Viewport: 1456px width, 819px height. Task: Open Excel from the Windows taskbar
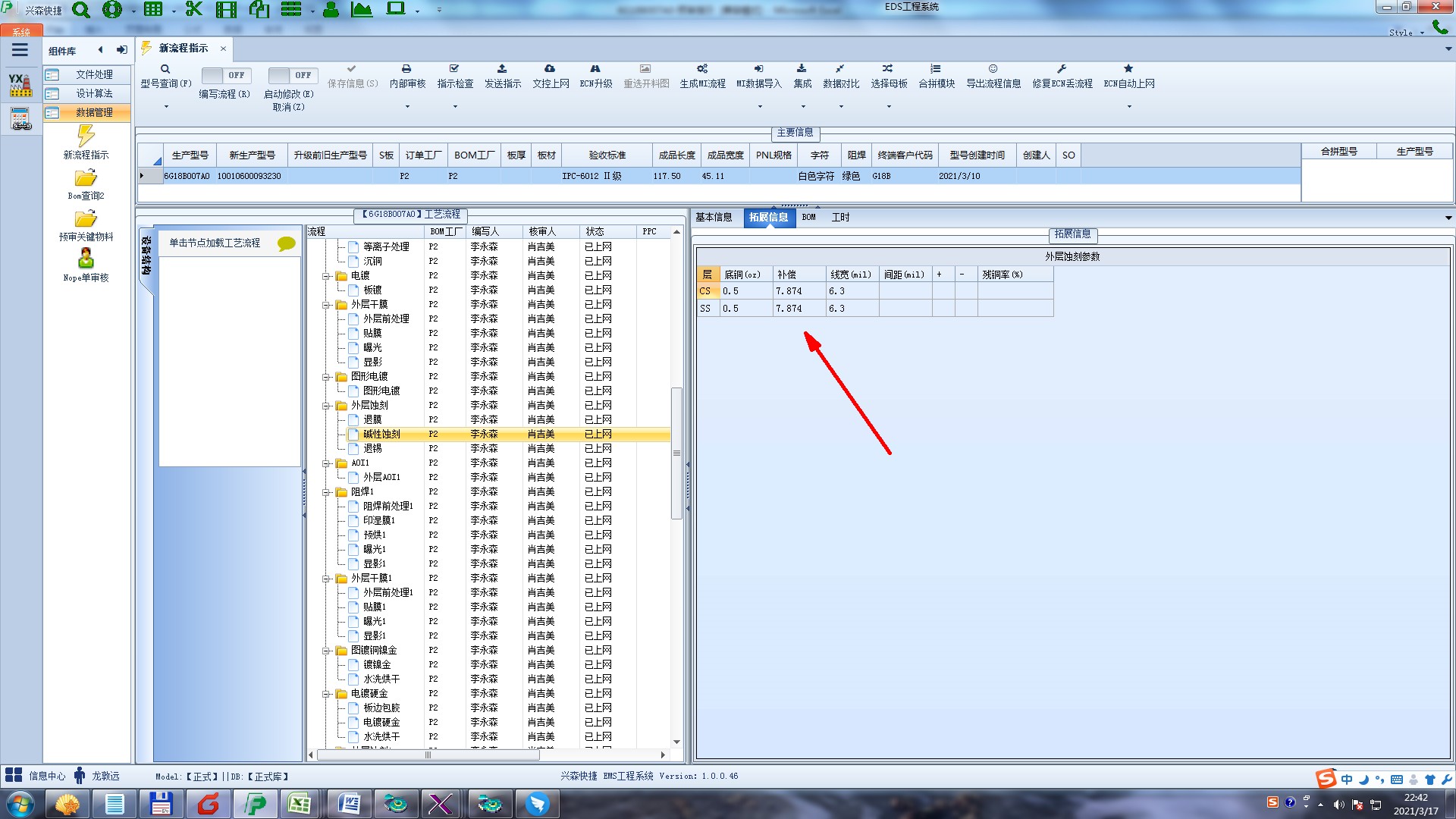pyautogui.click(x=300, y=804)
